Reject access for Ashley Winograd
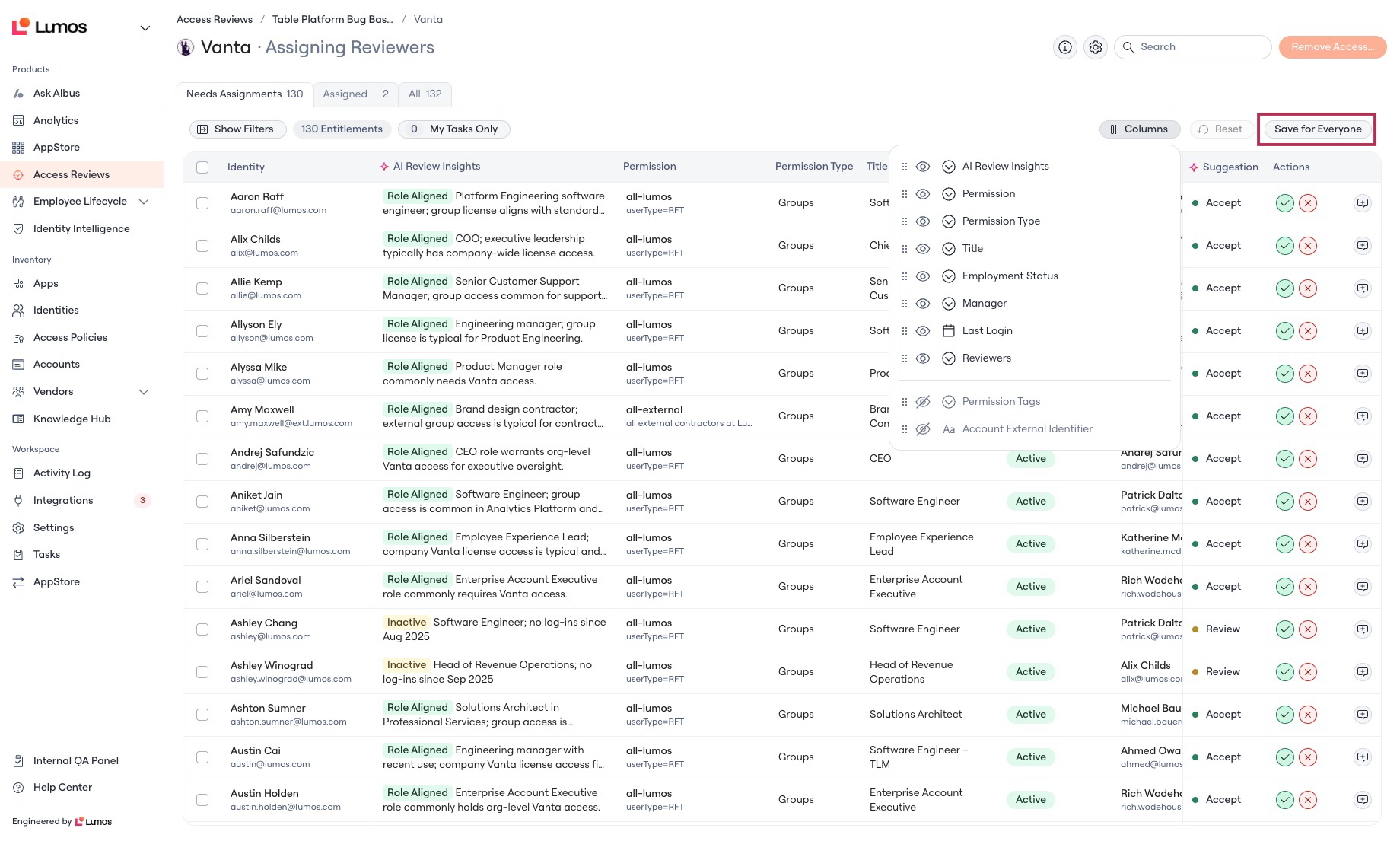Viewport: 1400px width, 841px height. [1308, 672]
